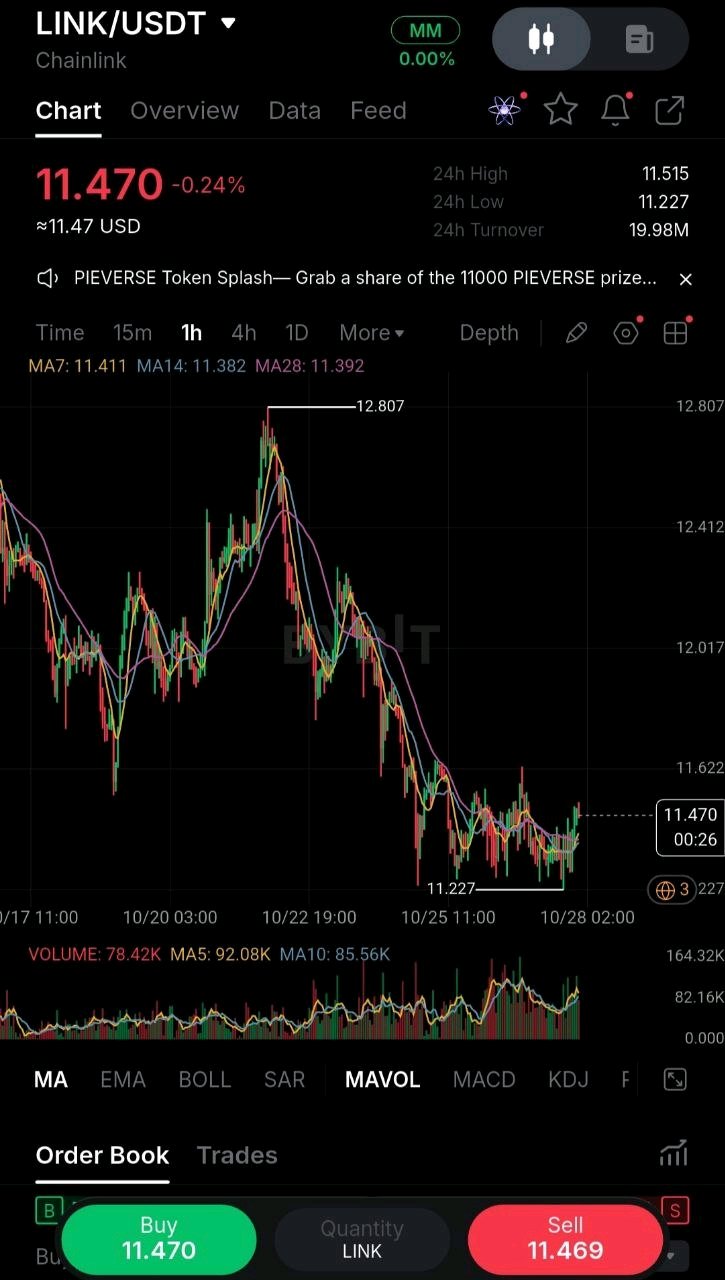Tap the 24h Low value 11.227
Viewport: 725px width, 1280px height.
[664, 202]
